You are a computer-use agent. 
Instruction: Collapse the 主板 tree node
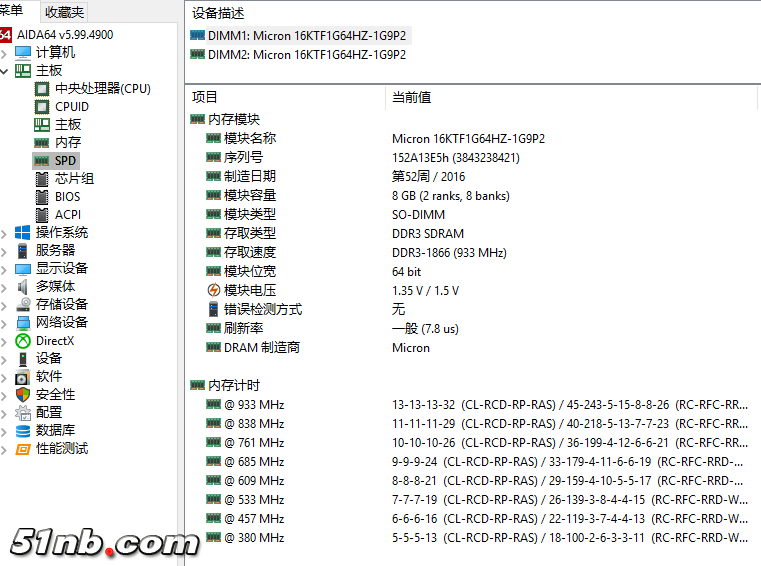[x=6, y=71]
